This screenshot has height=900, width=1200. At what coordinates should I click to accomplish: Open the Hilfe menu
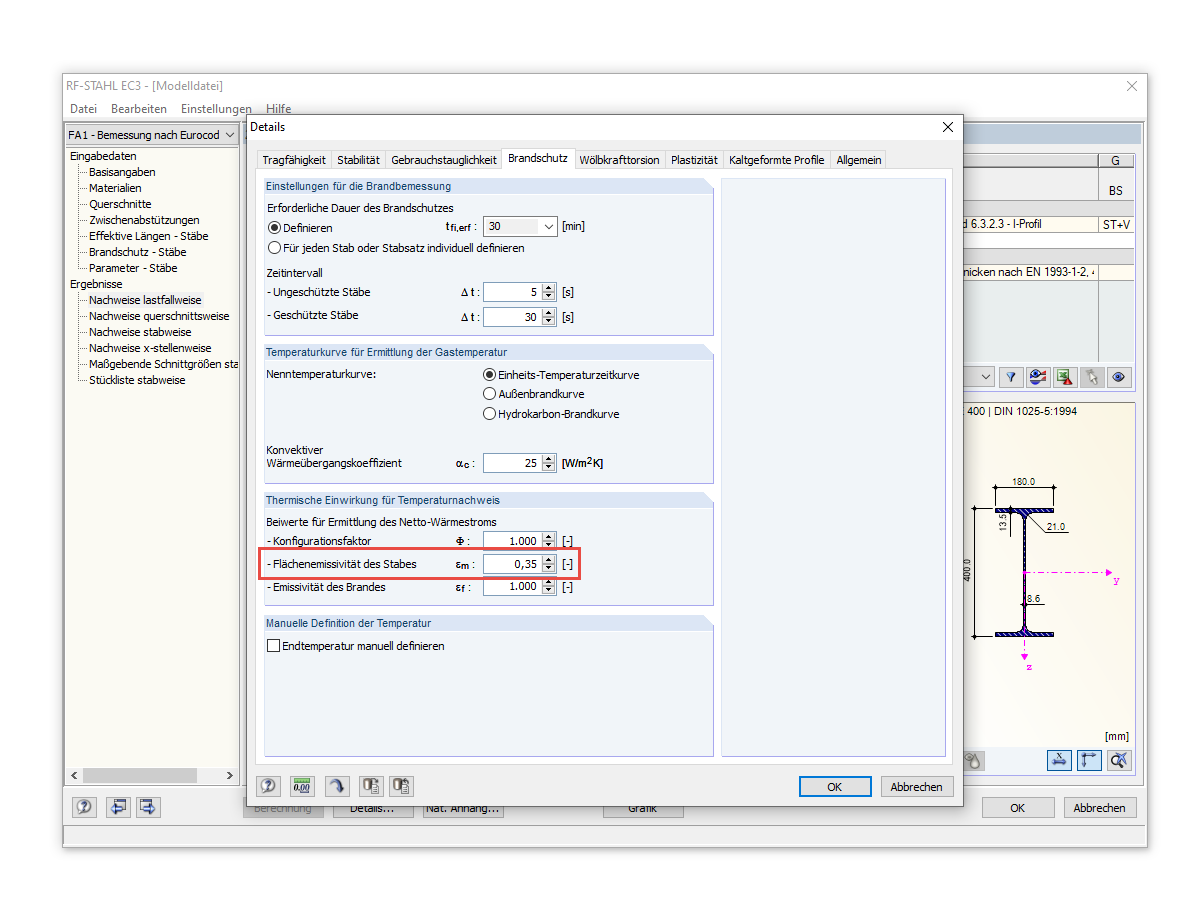click(279, 108)
